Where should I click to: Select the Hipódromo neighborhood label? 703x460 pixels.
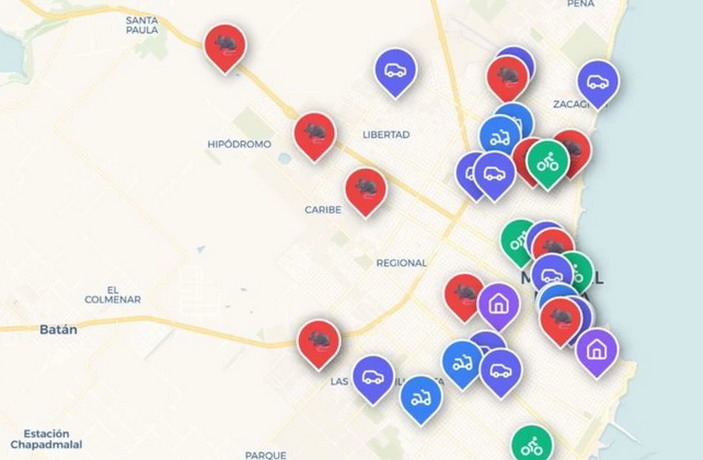pyautogui.click(x=239, y=144)
